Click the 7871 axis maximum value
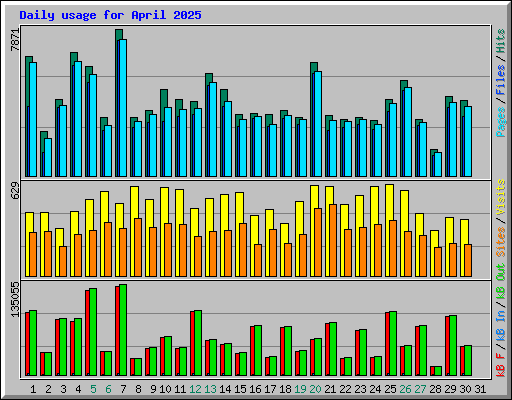Viewport: 512px width, 400px height. pyautogui.click(x=15, y=40)
